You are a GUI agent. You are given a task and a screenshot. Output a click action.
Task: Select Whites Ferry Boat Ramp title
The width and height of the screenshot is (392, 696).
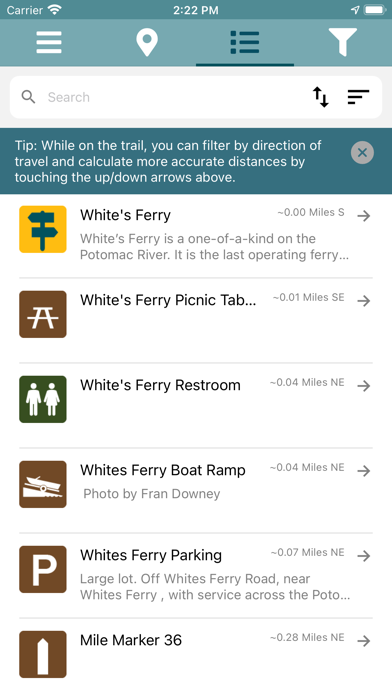pyautogui.click(x=162, y=470)
